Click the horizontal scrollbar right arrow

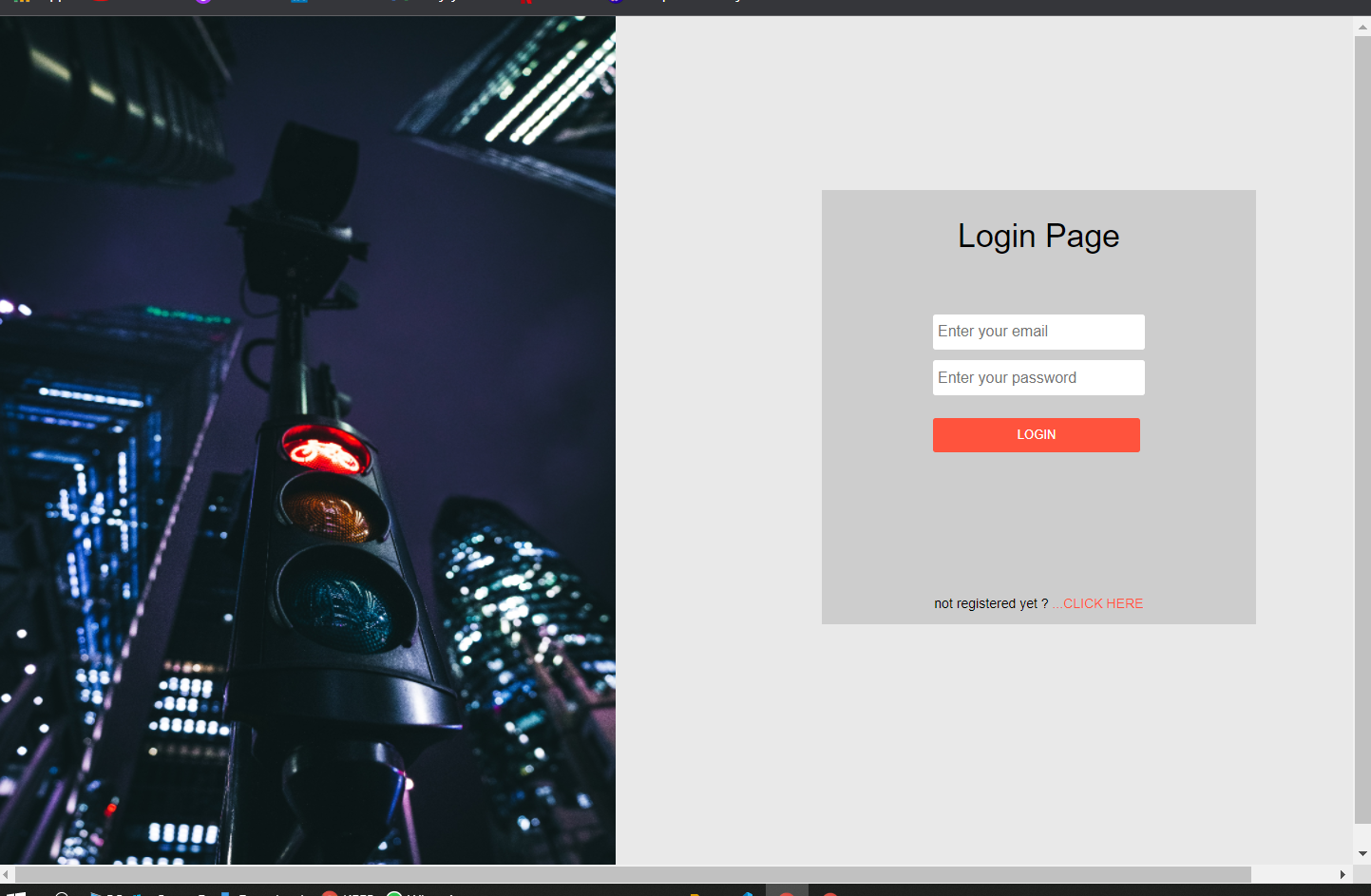tap(1343, 874)
